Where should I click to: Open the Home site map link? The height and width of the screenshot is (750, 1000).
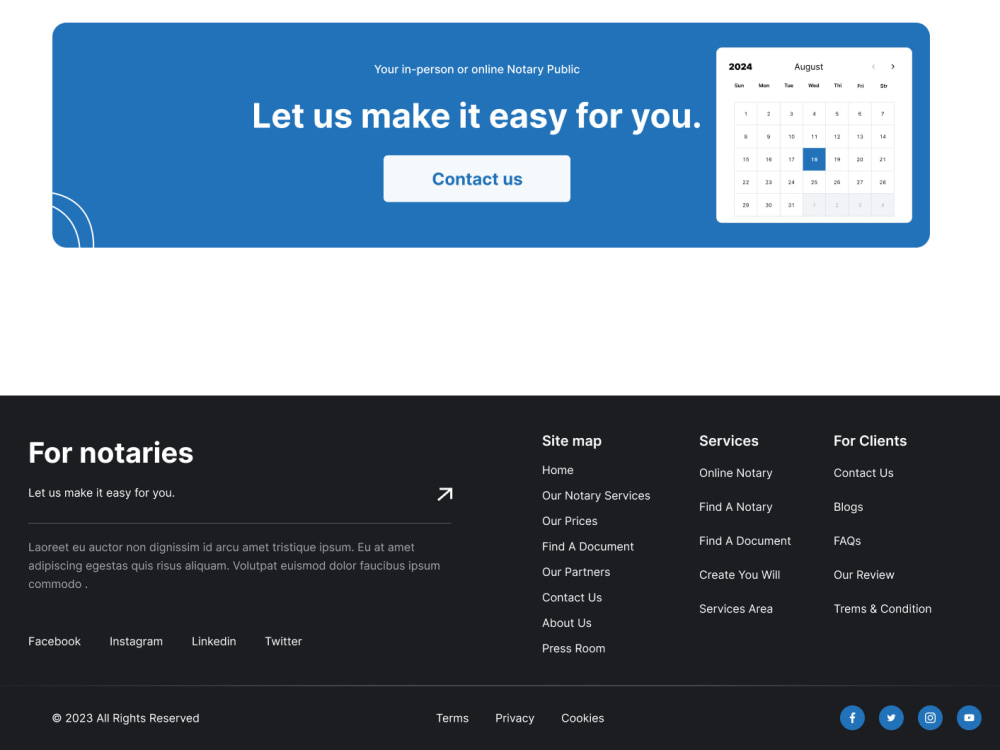tap(557, 470)
